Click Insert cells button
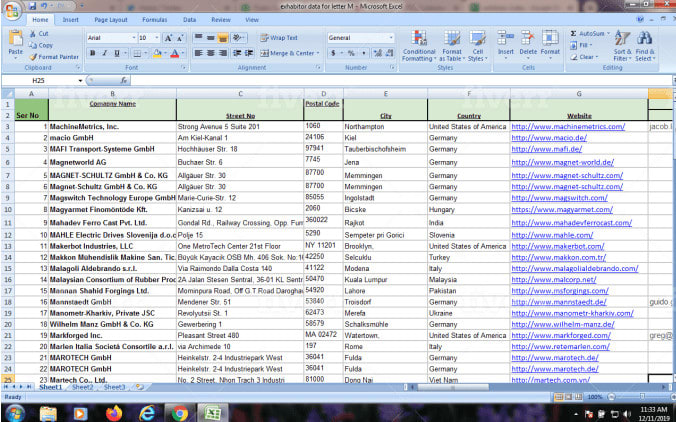Viewport: 676px width, 422px height. pos(505,46)
